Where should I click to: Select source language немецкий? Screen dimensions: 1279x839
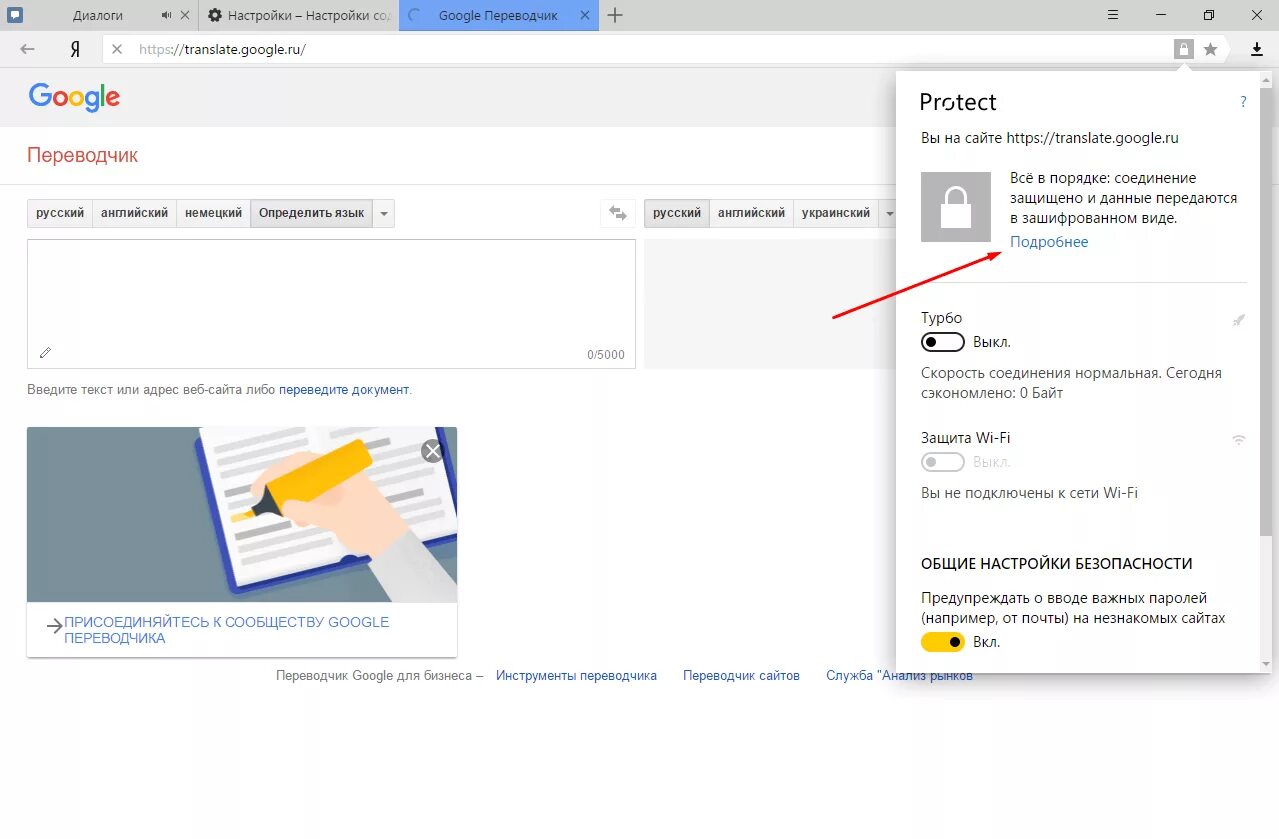point(213,213)
